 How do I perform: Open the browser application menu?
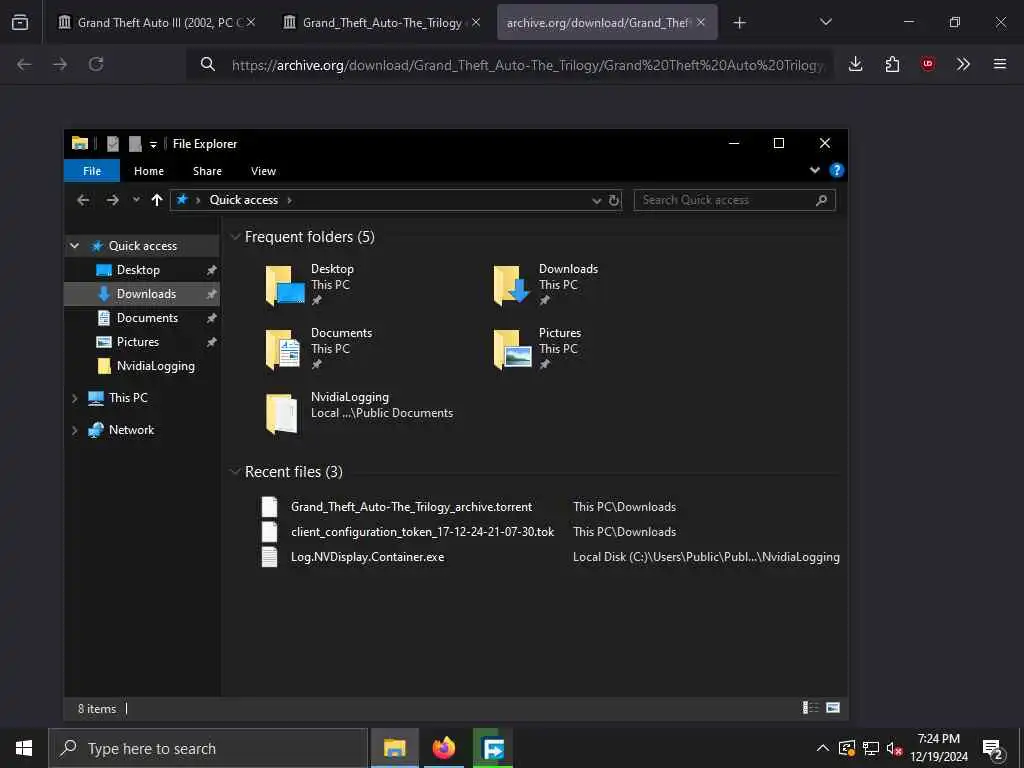click(x=999, y=64)
